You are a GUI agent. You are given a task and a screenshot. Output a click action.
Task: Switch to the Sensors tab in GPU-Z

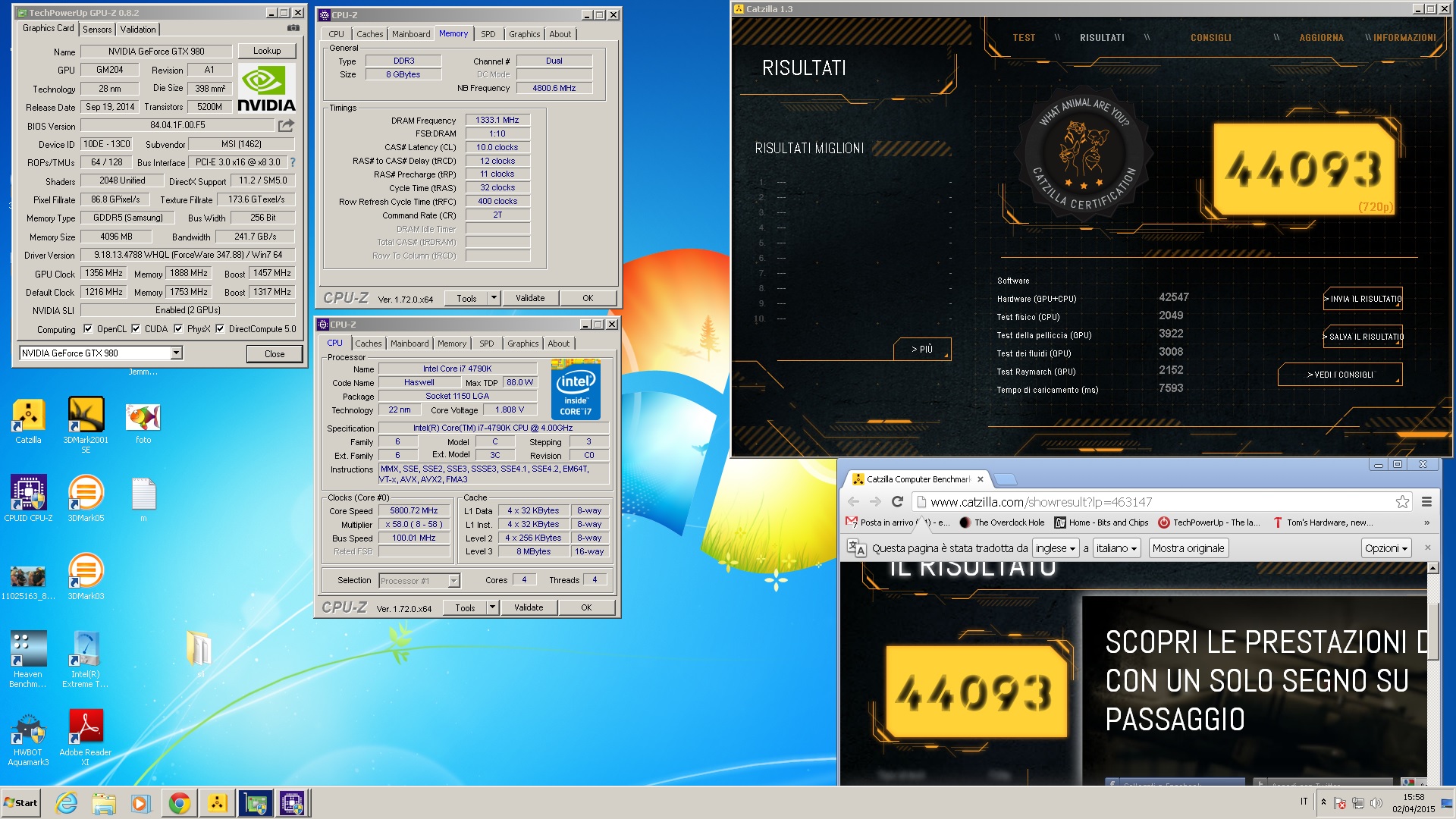pyautogui.click(x=97, y=29)
